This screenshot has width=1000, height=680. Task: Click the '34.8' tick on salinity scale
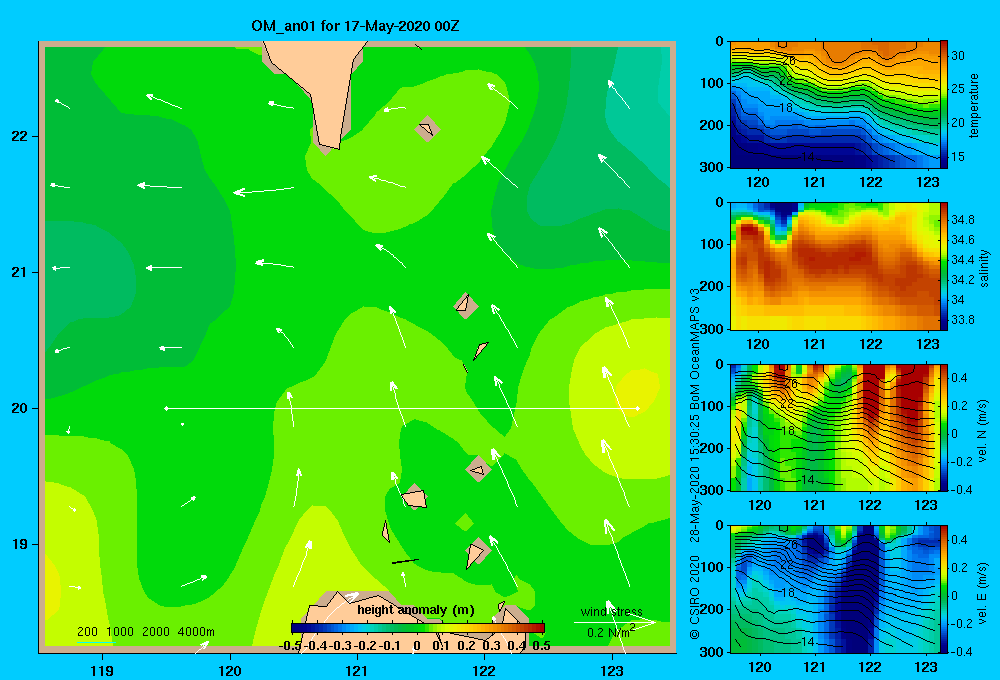click(962, 219)
